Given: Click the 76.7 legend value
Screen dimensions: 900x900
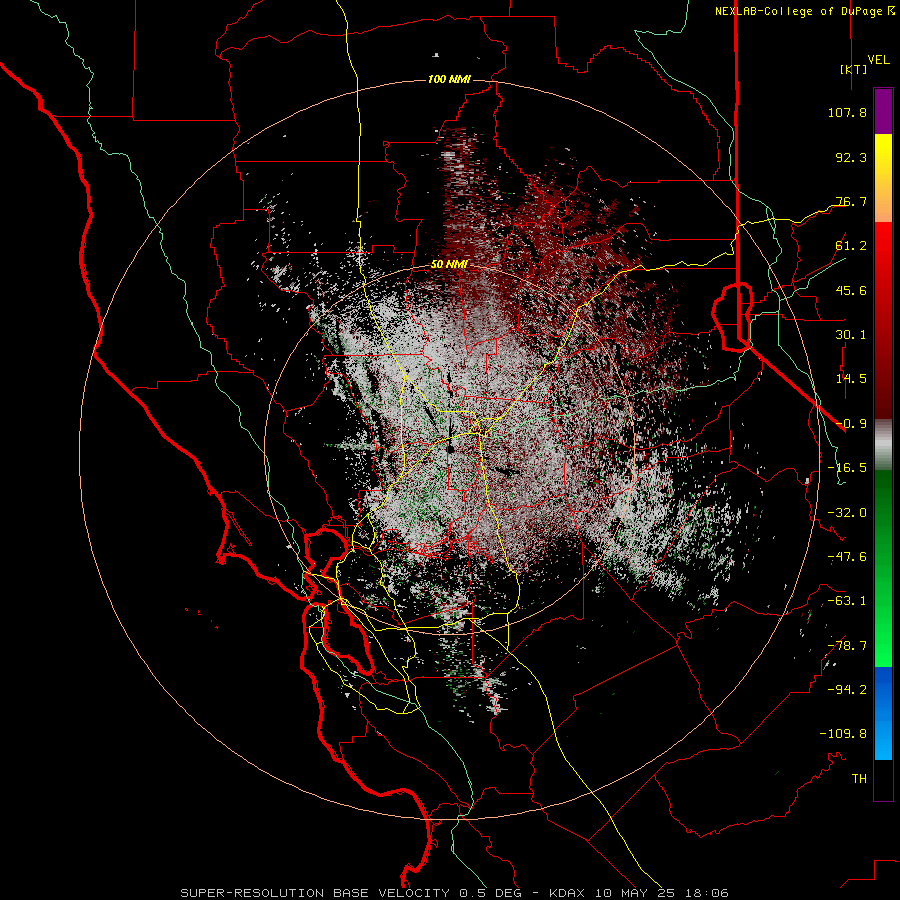Looking at the screenshot, I should pyautogui.click(x=851, y=201).
